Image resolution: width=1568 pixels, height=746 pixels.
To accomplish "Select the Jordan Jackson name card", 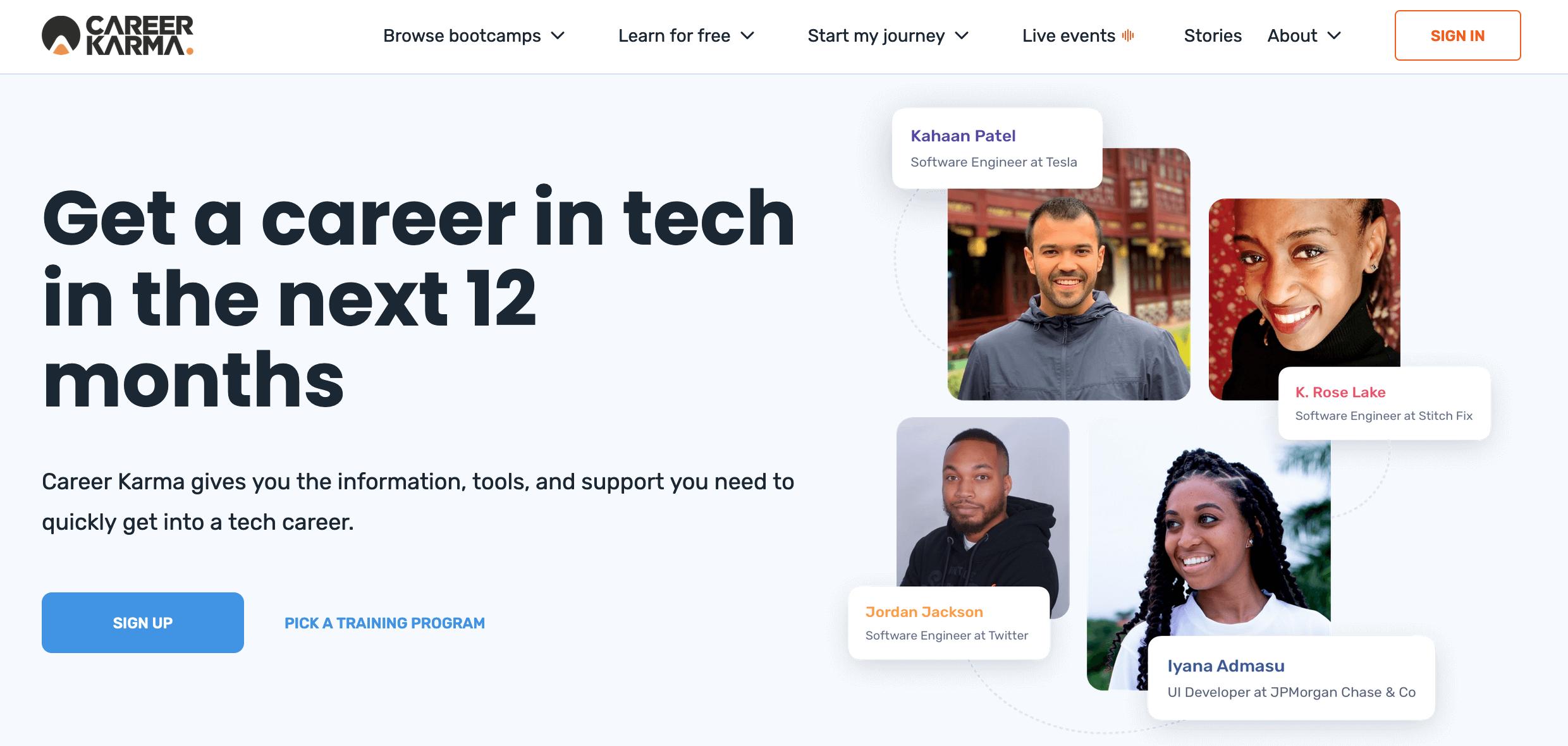I will (x=948, y=623).
